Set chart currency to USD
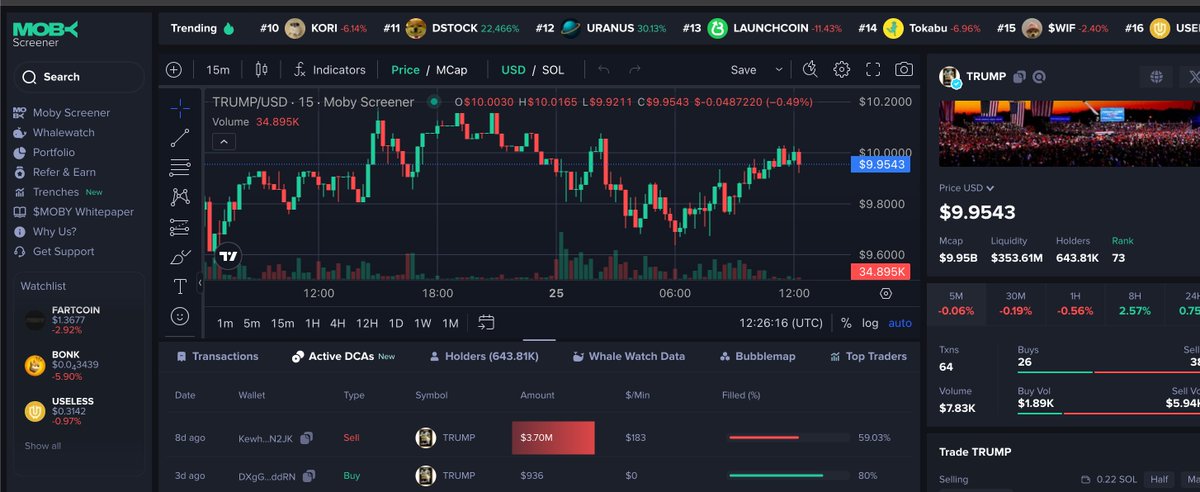This screenshot has width=1200, height=492. (513, 70)
